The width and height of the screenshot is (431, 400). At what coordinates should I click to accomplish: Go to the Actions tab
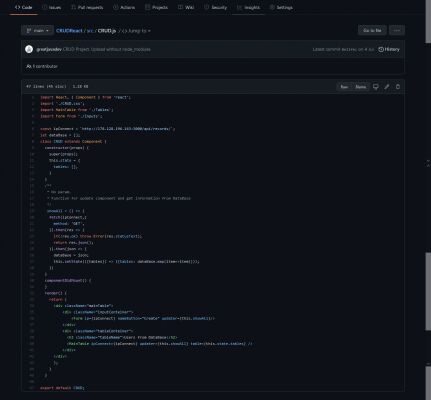tap(124, 7)
